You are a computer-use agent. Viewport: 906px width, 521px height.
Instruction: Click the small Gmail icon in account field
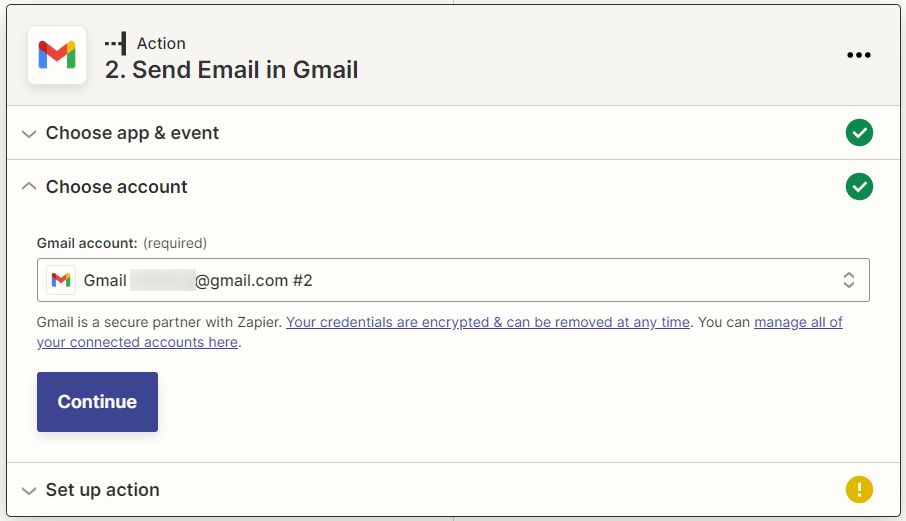click(x=61, y=281)
